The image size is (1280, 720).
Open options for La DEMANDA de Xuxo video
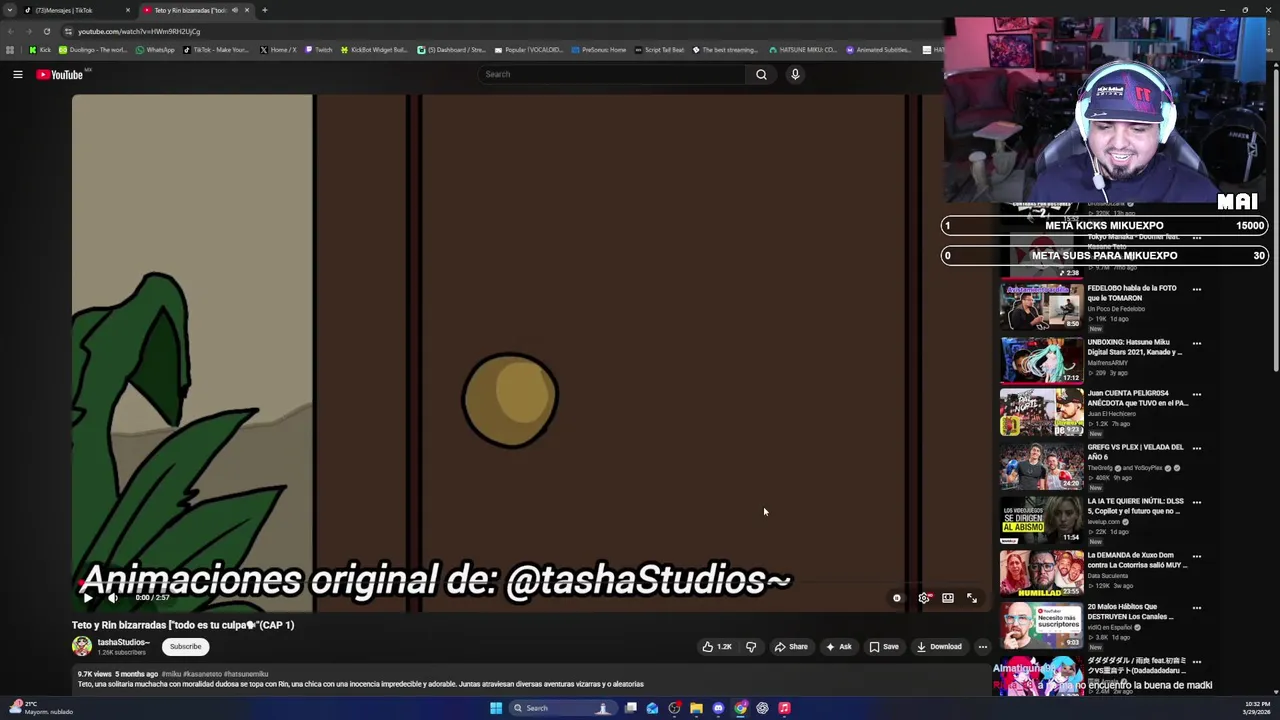click(1196, 556)
